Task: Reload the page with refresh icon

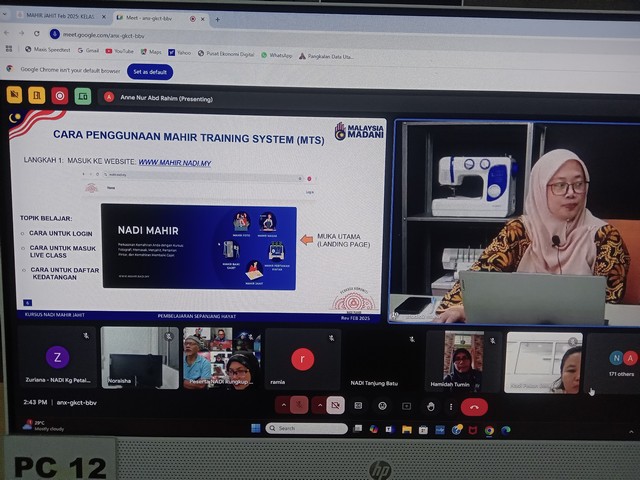Action: 36,33
